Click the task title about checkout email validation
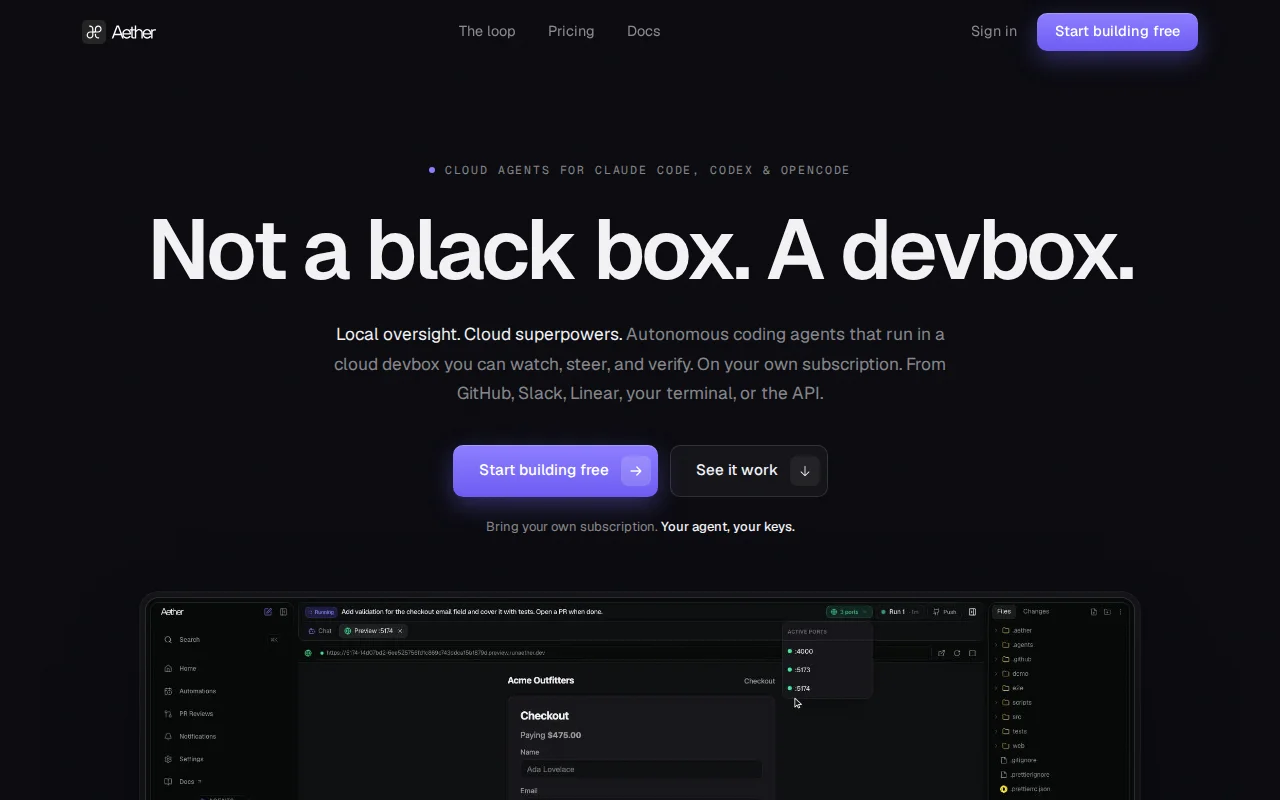Viewport: 1280px width, 800px height. [x=472, y=612]
